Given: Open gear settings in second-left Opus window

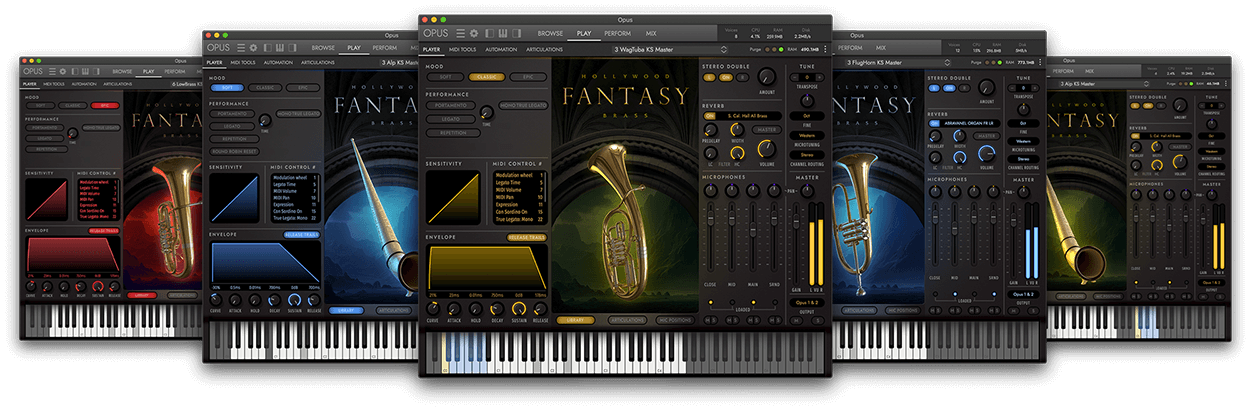Looking at the screenshot, I should pyautogui.click(x=254, y=47).
